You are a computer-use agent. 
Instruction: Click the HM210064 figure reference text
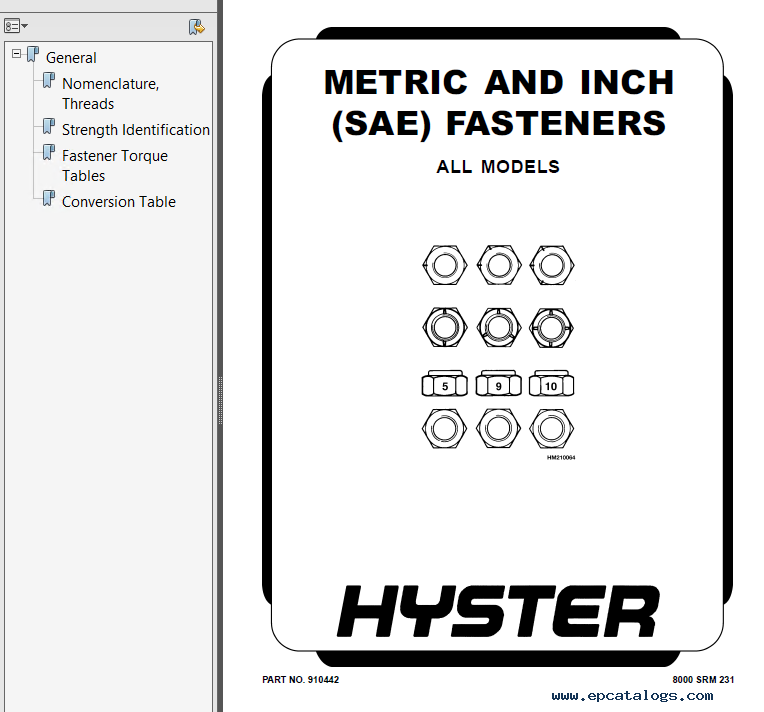[x=561, y=458]
